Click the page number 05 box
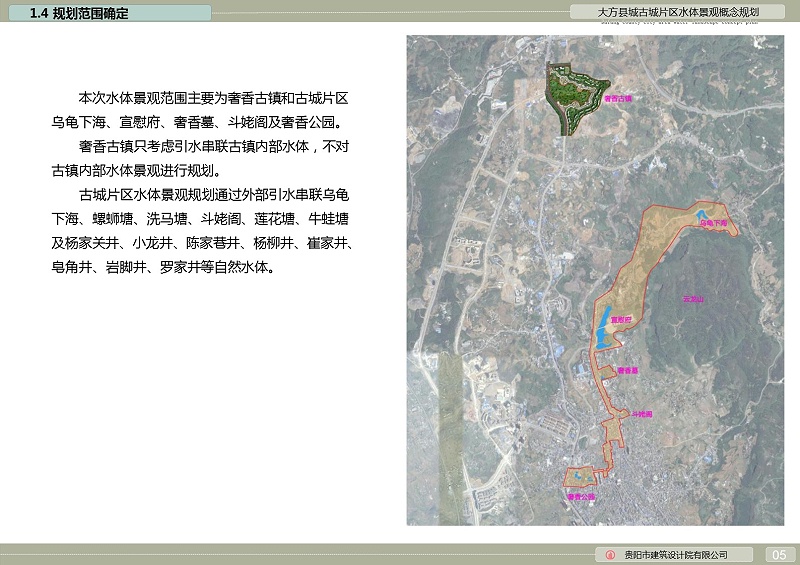Viewport: 800px width, 565px height. 780,555
